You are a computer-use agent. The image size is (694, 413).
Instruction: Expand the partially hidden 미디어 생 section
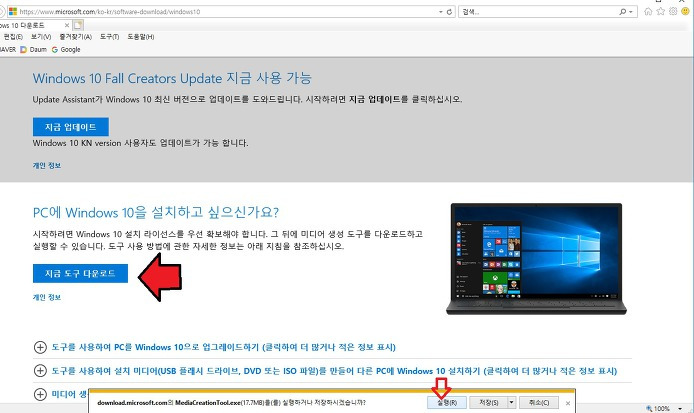pos(60,394)
